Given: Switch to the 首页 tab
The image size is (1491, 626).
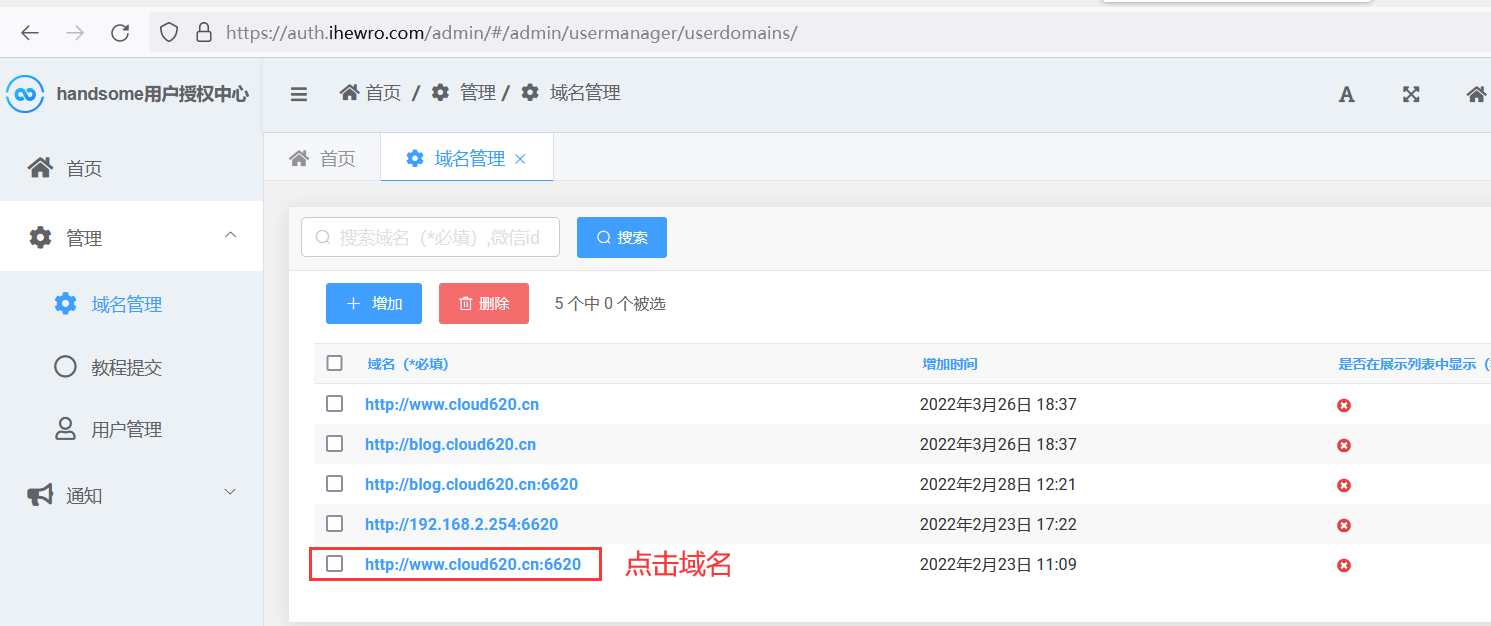Looking at the screenshot, I should click(322, 158).
